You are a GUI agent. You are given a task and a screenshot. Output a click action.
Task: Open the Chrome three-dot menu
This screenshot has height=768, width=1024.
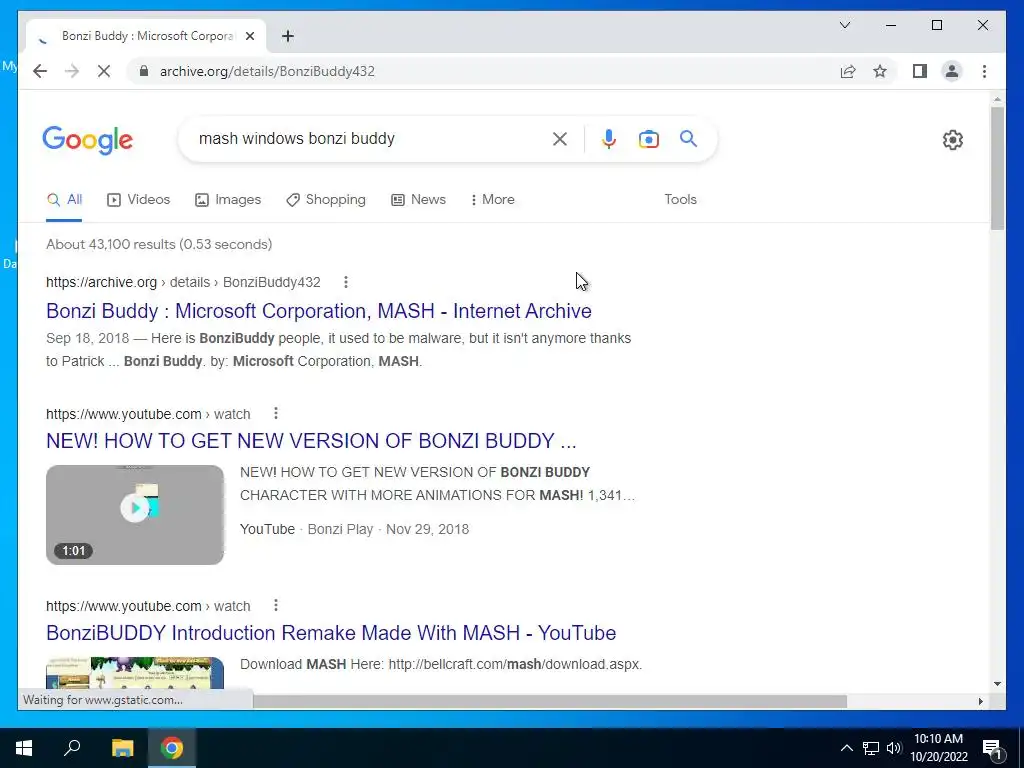tap(984, 71)
